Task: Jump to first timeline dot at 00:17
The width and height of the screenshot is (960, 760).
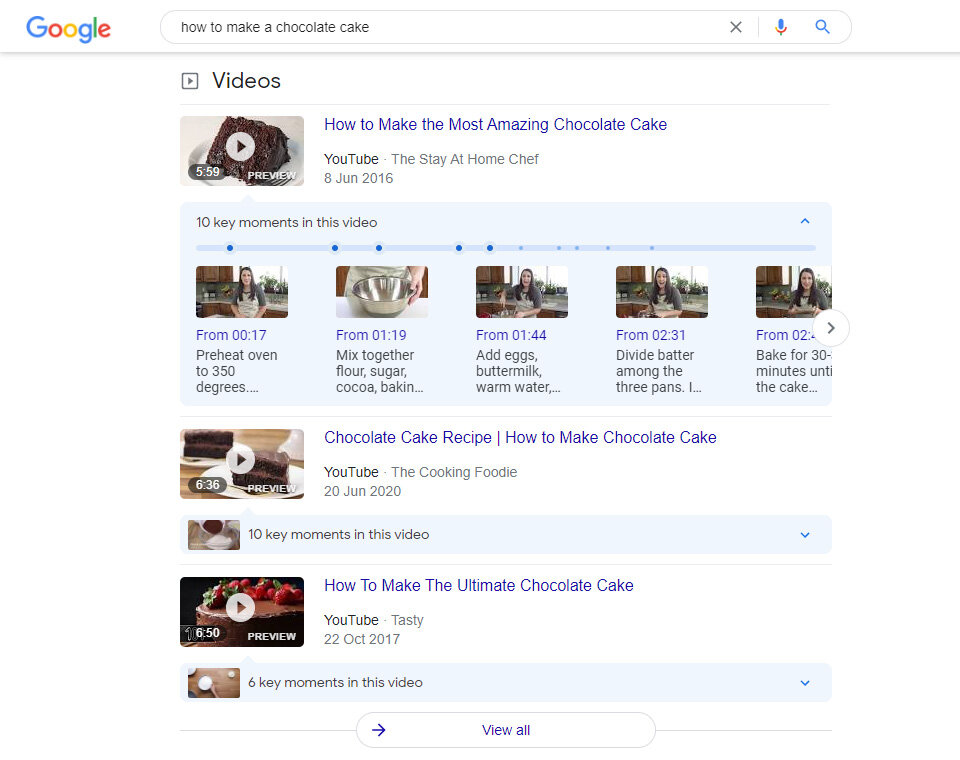Action: pos(230,248)
